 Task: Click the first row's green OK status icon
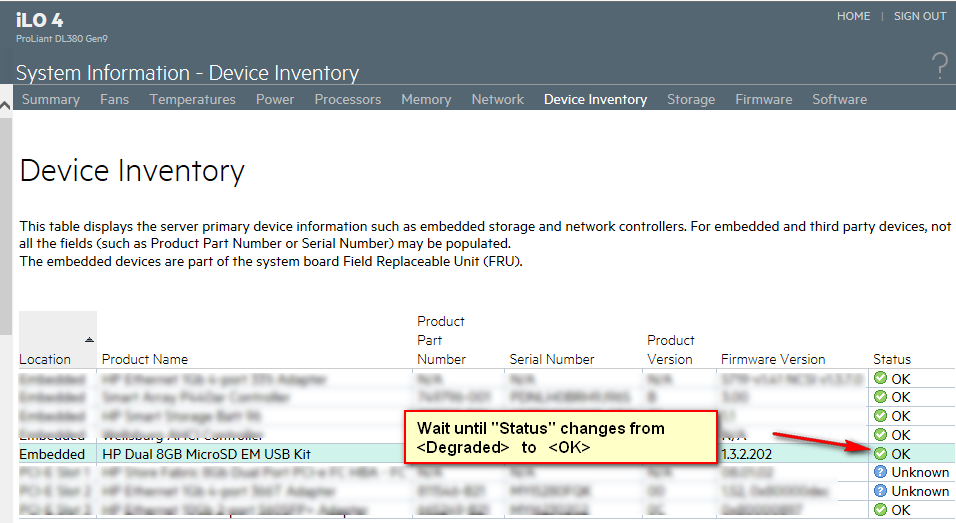click(880, 378)
